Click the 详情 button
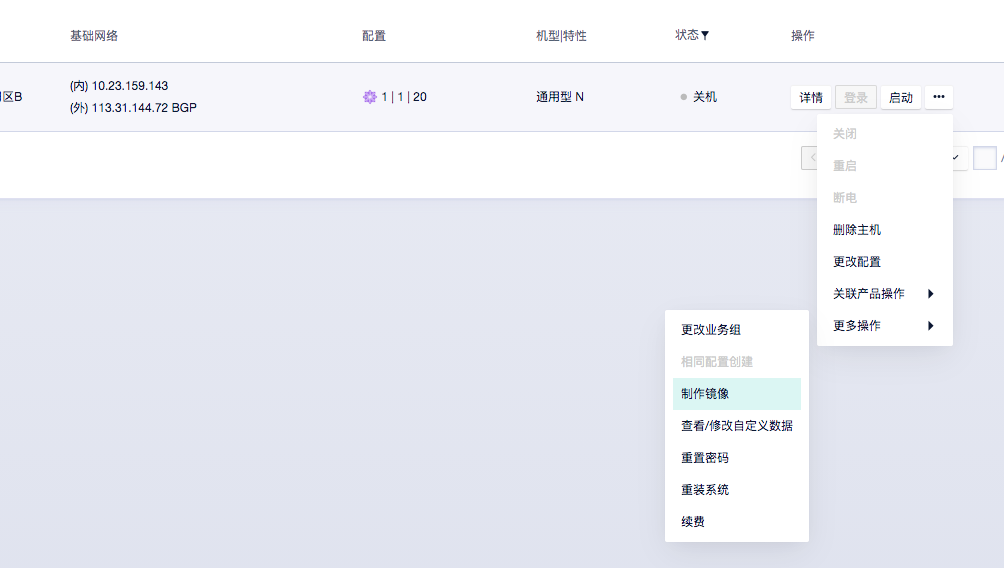This screenshot has width=1004, height=568. [811, 97]
